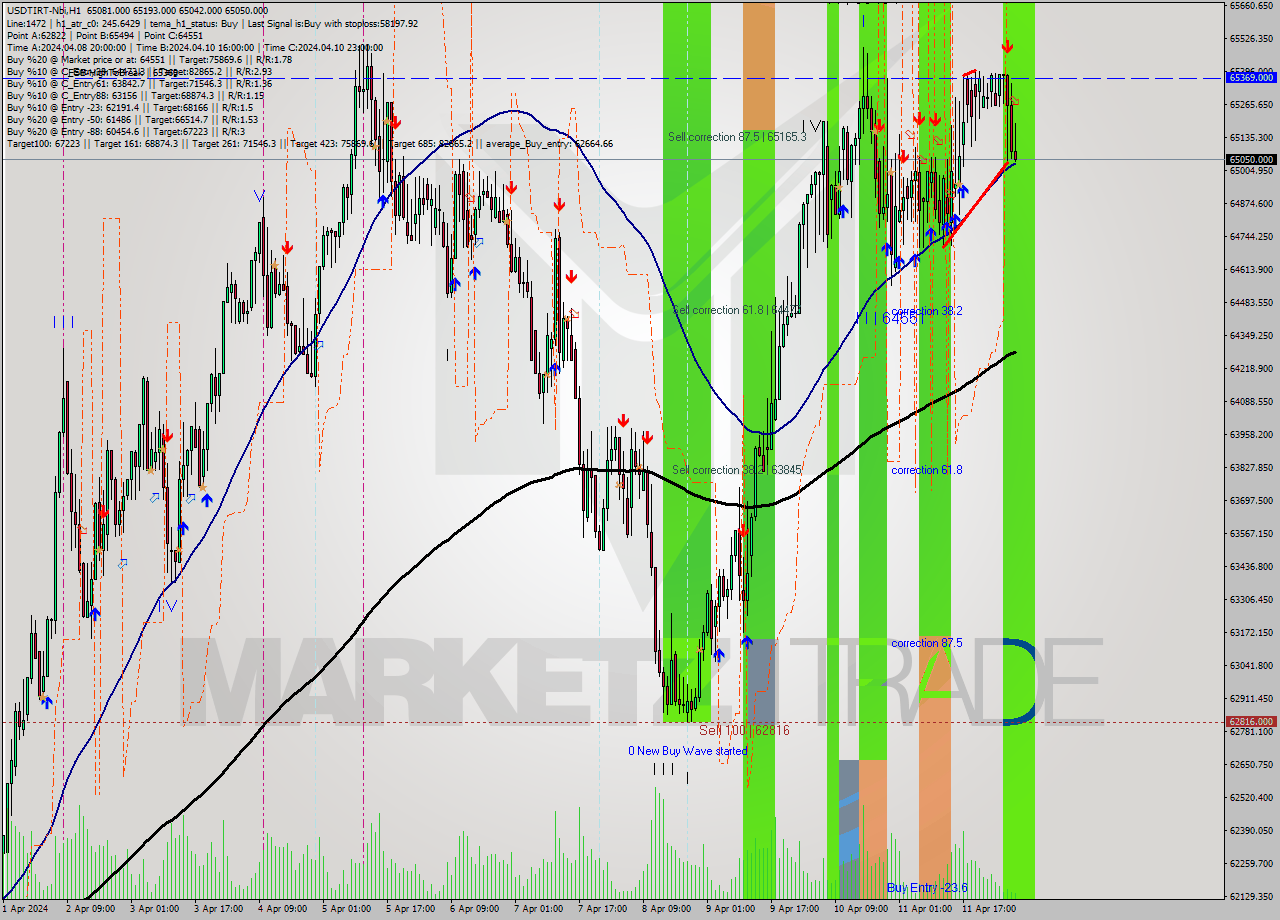
Task: Click the 'Line:1472 | h1_atr_c0' status line
Action: (212, 23)
